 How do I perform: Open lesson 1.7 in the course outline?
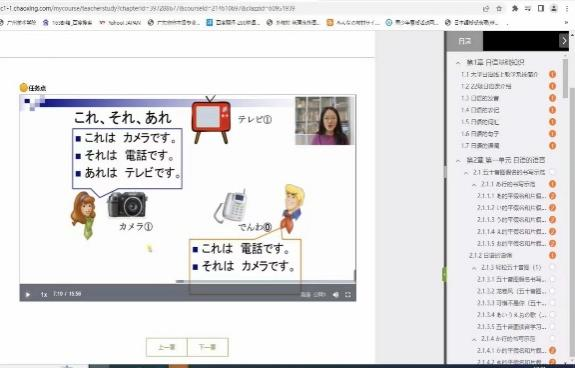pos(480,146)
